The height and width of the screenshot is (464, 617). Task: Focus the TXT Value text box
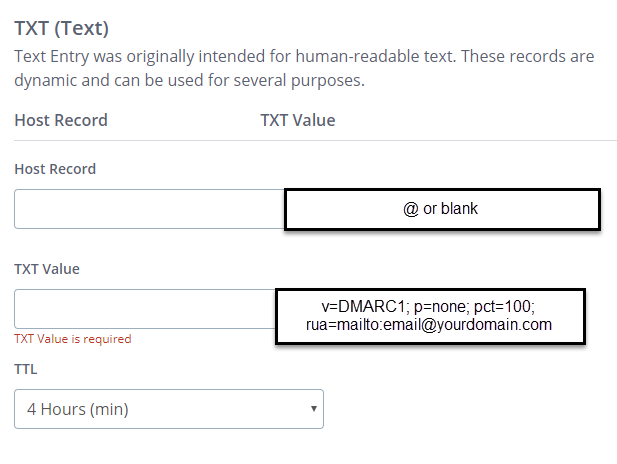145,309
